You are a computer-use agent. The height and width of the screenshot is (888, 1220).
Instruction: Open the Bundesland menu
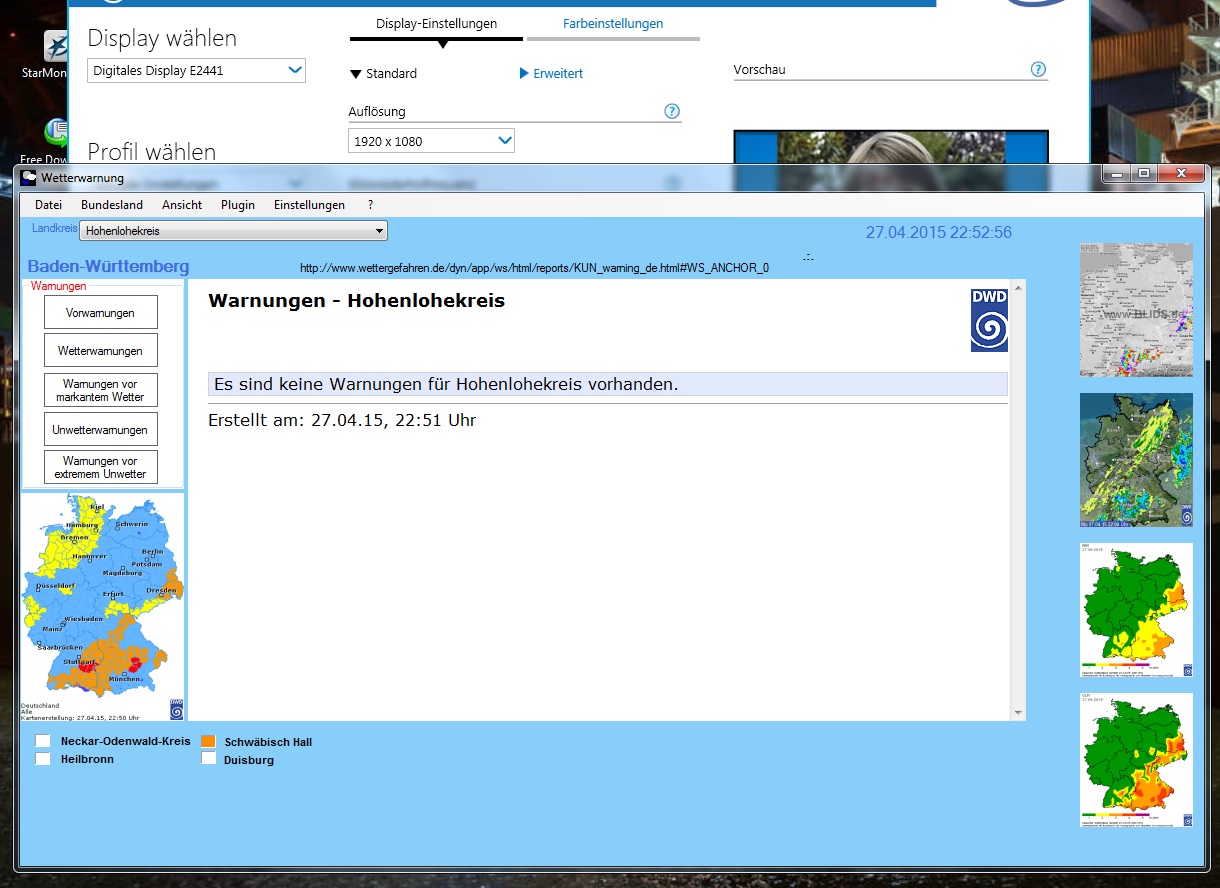105,205
